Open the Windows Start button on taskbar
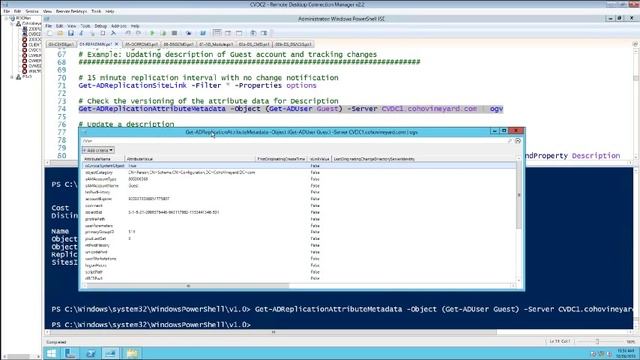Screen dimensions: 640x360 51,353
